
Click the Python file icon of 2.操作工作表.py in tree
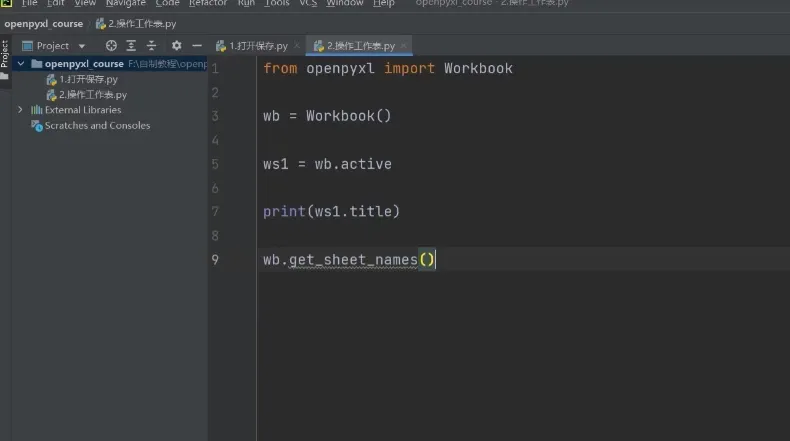(51, 95)
